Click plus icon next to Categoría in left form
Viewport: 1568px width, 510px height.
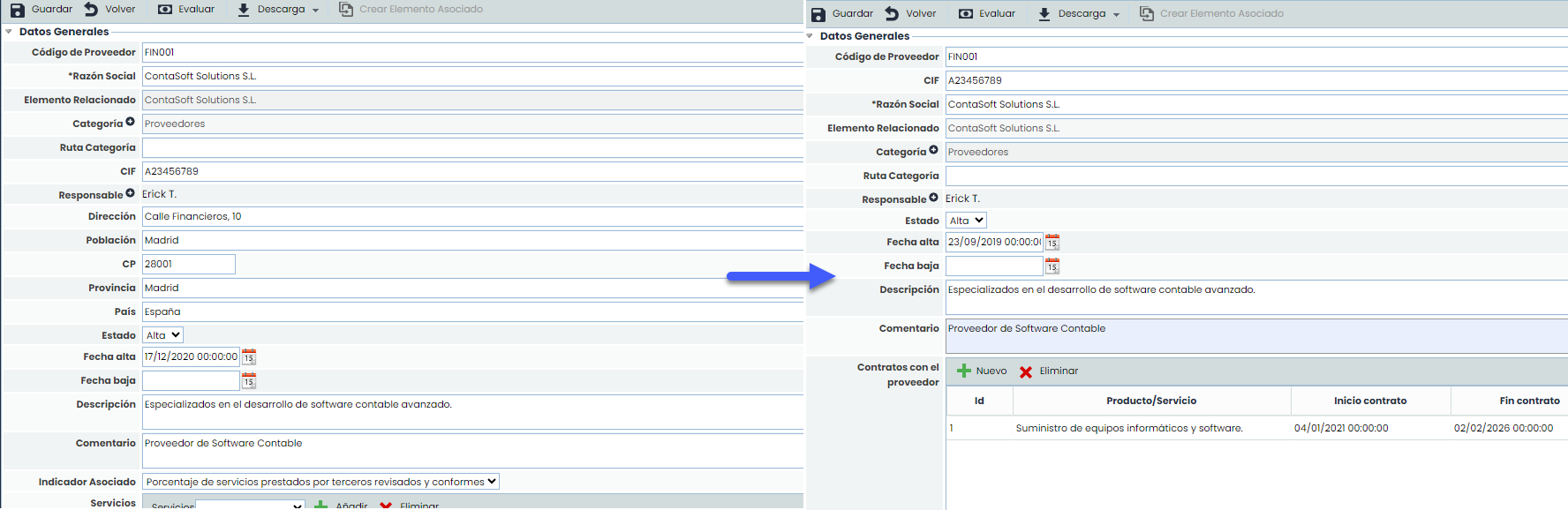click(x=130, y=122)
